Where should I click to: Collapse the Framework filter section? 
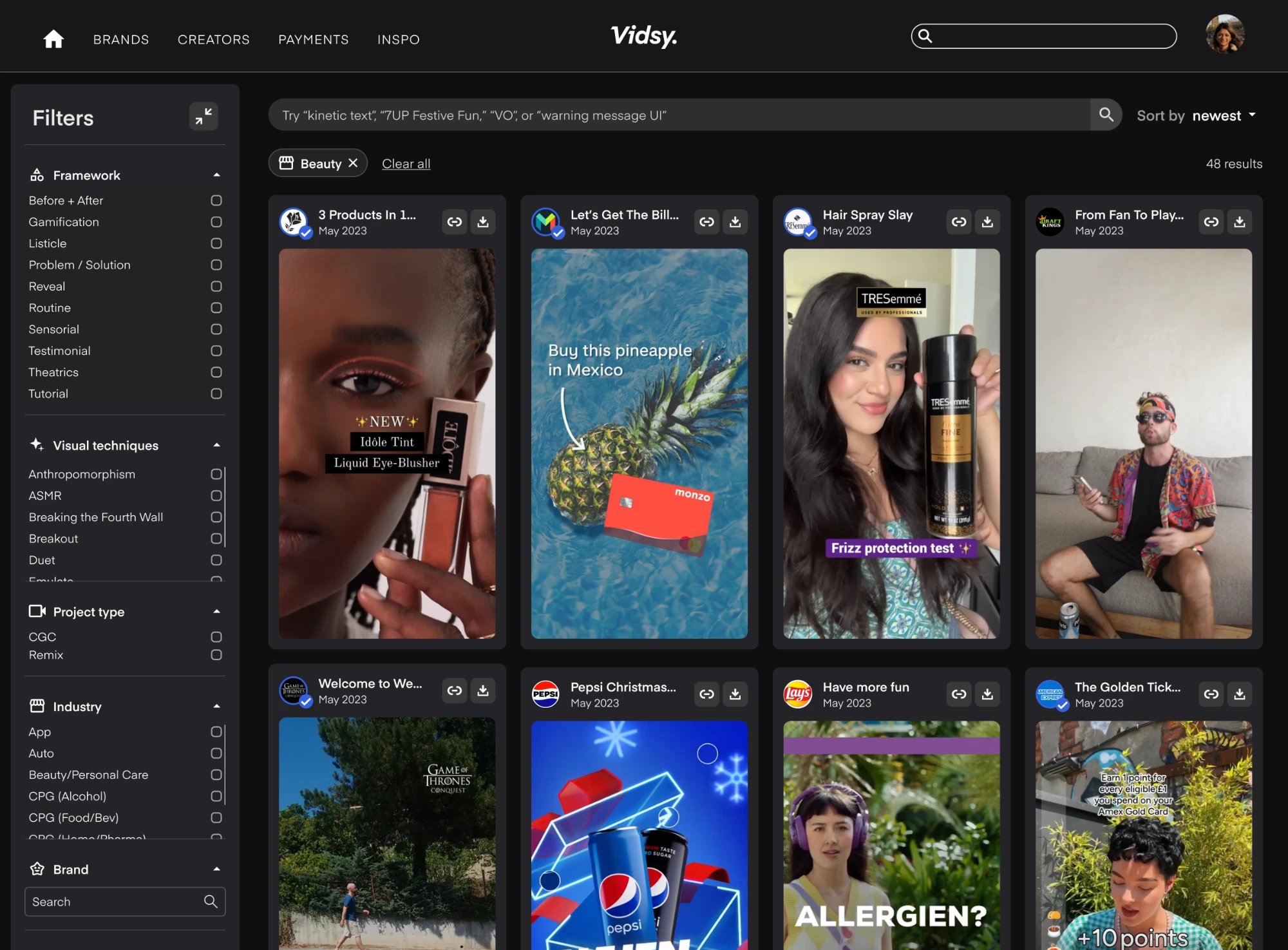216,175
